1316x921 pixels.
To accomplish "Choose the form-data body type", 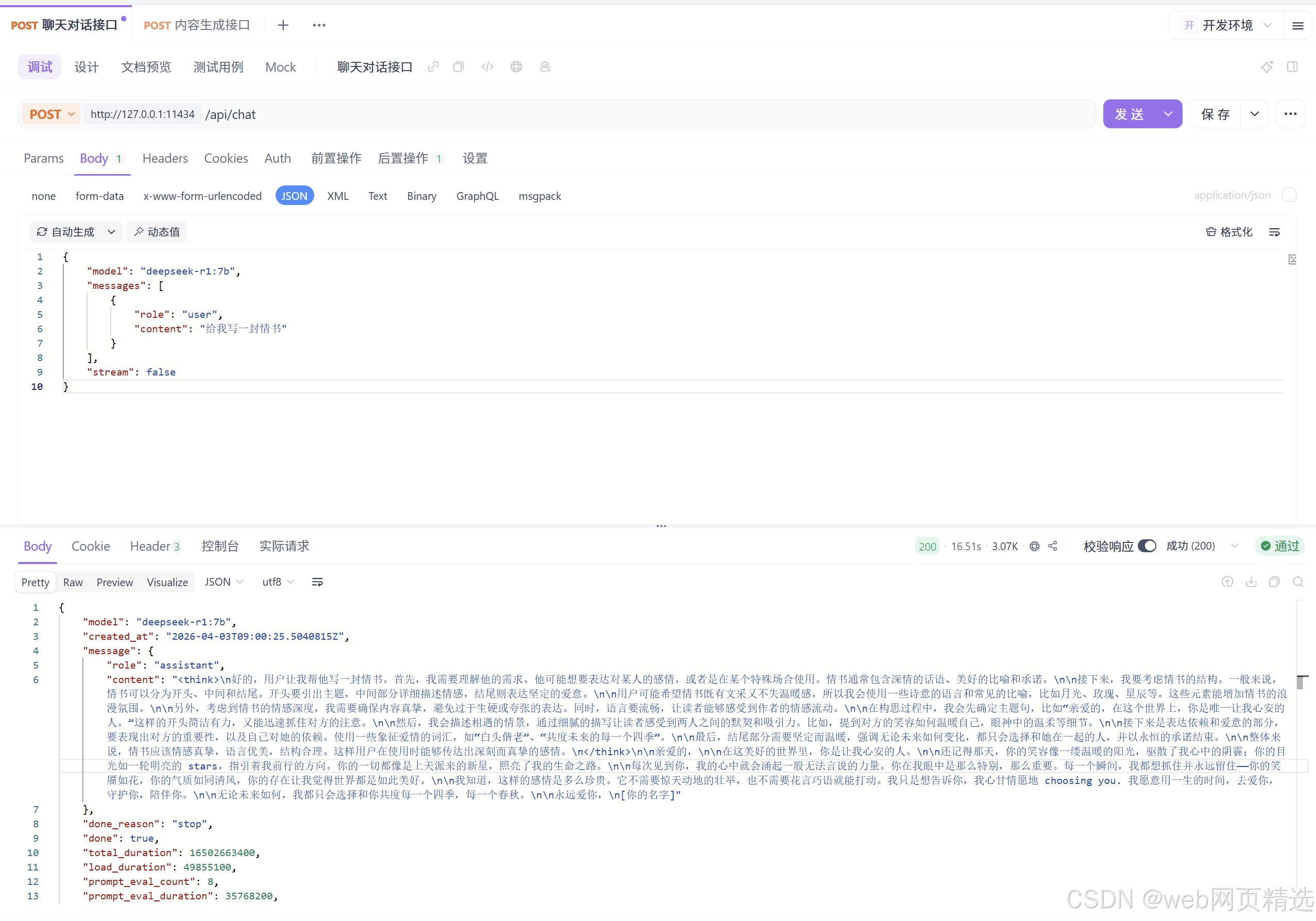I will point(99,196).
